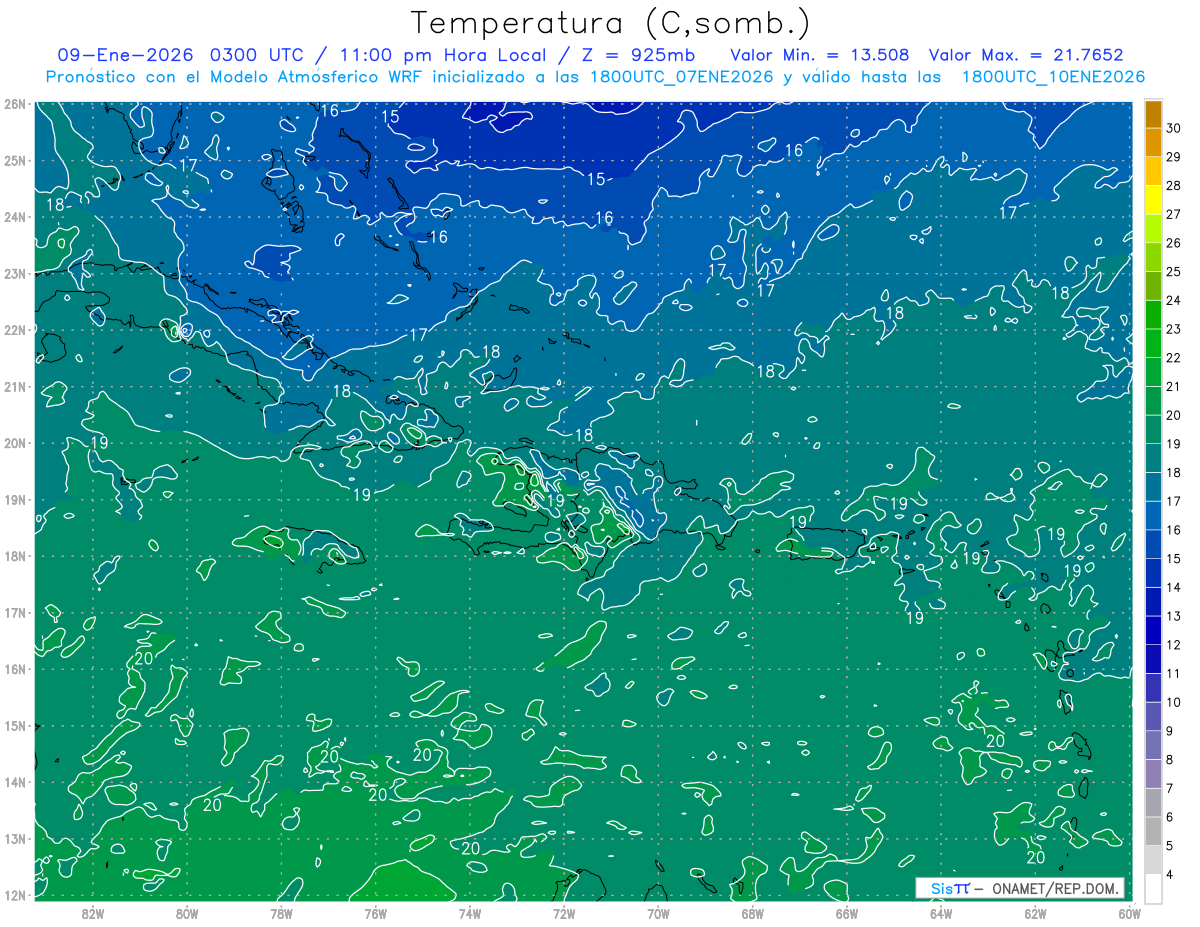Click the "60W" longitude axis label

click(x=1130, y=913)
